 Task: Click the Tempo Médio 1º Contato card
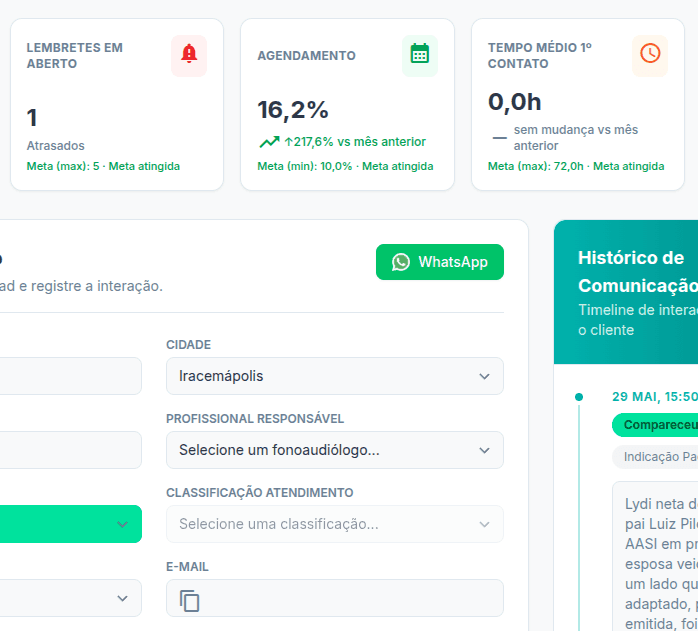(x=578, y=104)
